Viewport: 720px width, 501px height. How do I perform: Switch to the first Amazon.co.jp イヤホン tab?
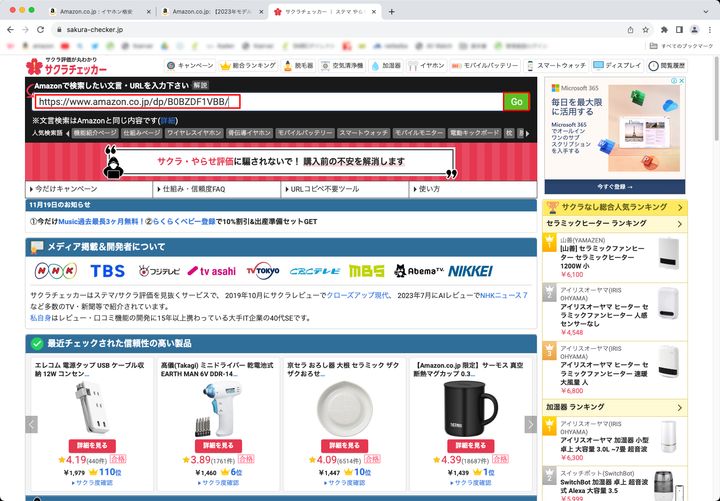[97, 11]
